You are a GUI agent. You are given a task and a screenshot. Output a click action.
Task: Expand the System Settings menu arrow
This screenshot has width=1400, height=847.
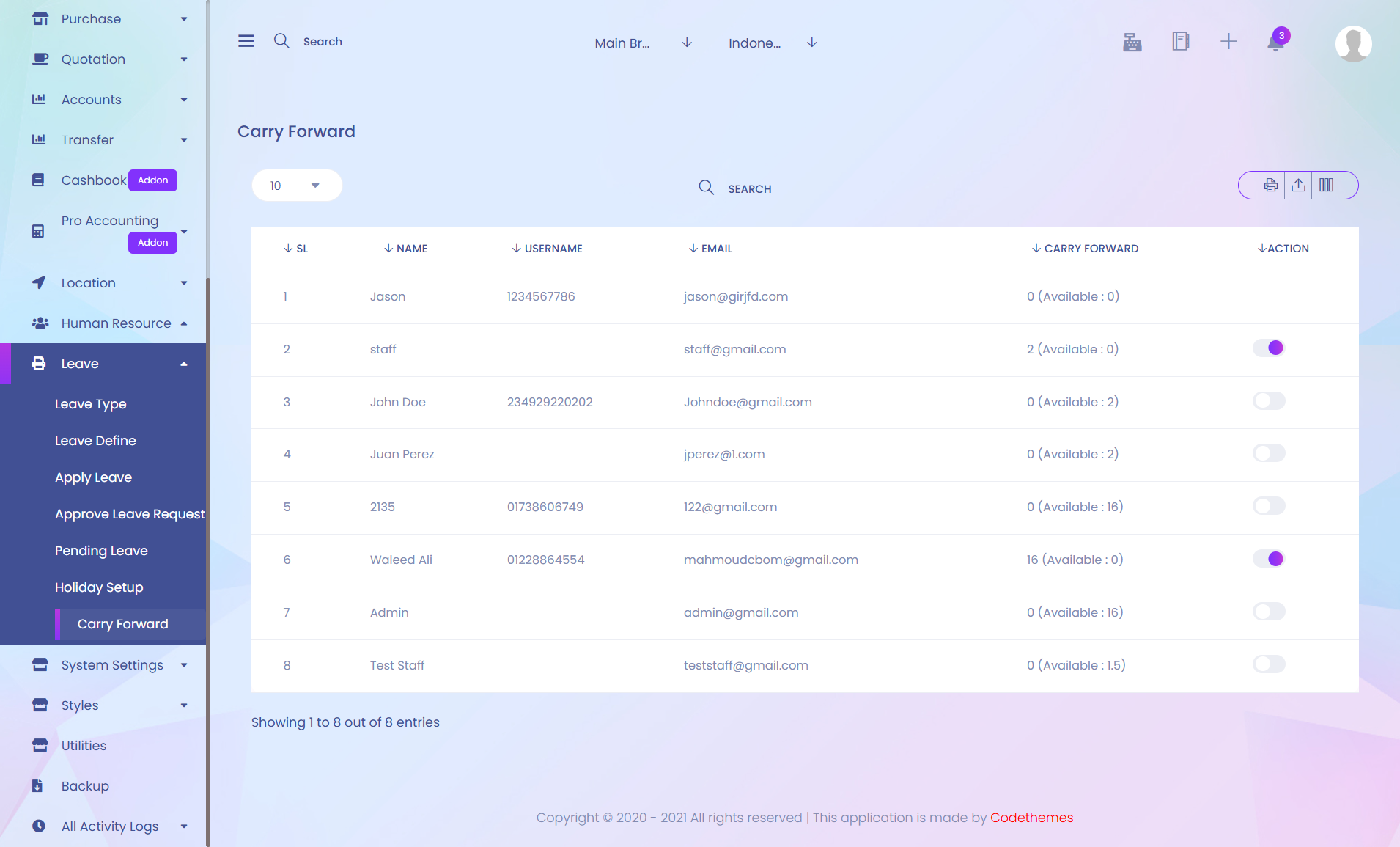click(184, 665)
